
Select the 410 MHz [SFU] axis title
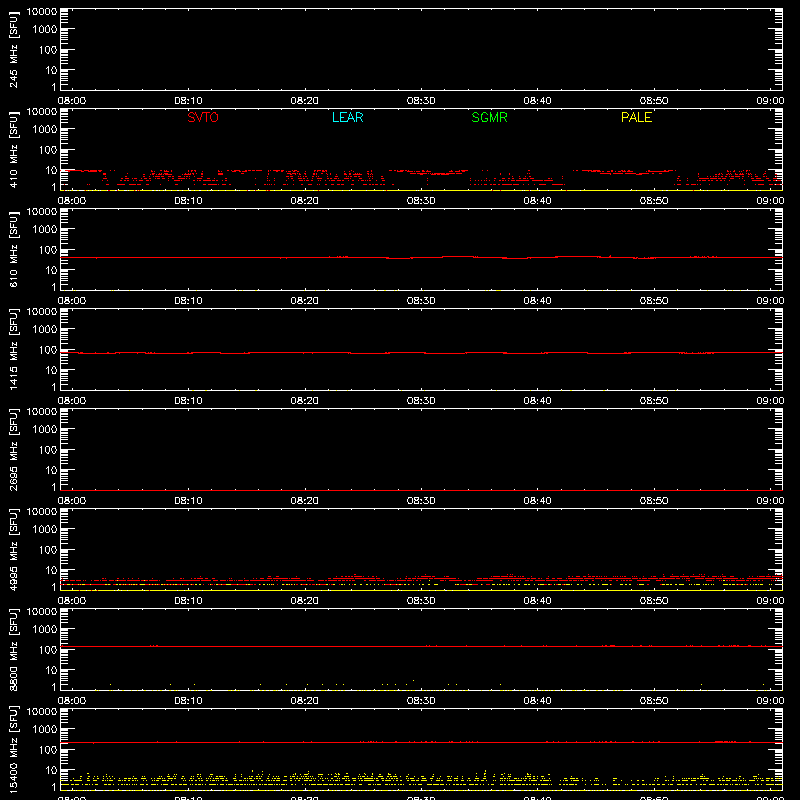coord(13,150)
